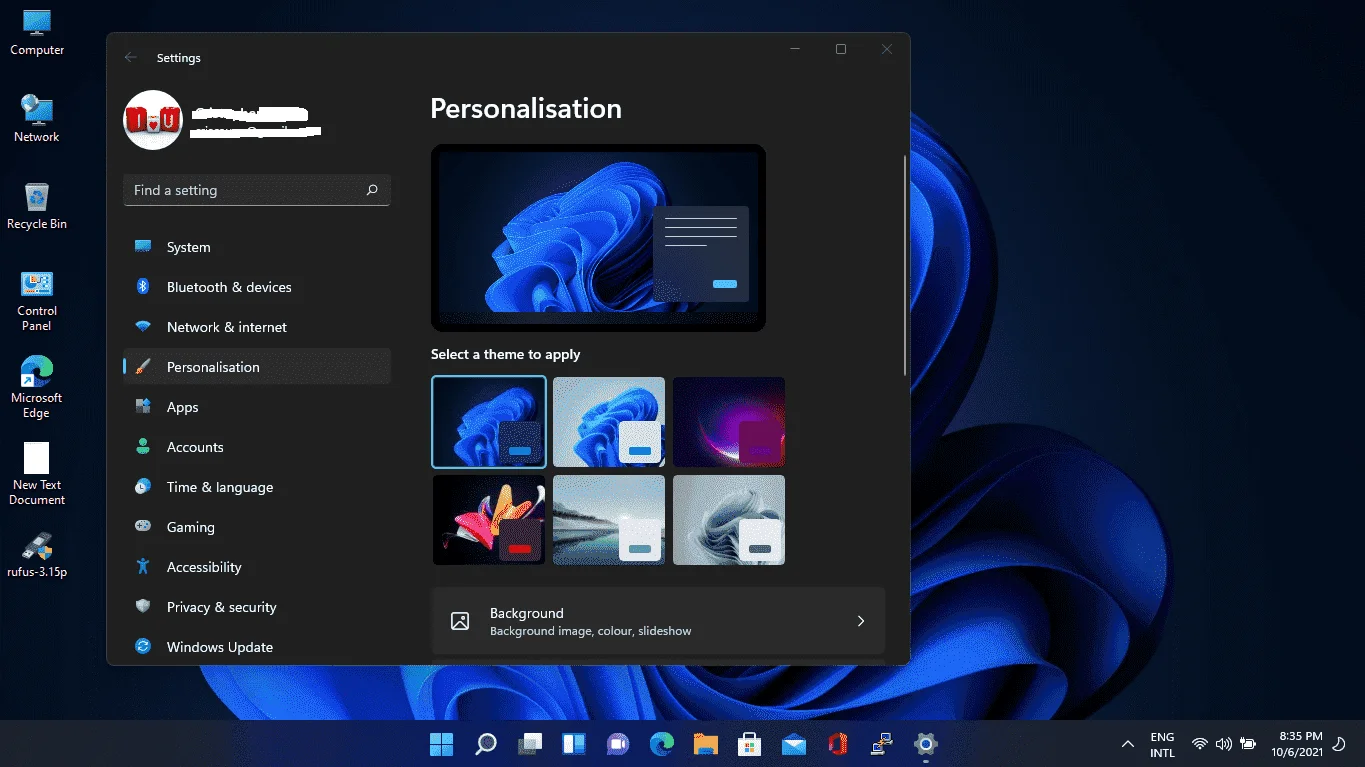This screenshot has height=767, width=1365.
Task: Click the desktop preview image
Action: point(598,237)
